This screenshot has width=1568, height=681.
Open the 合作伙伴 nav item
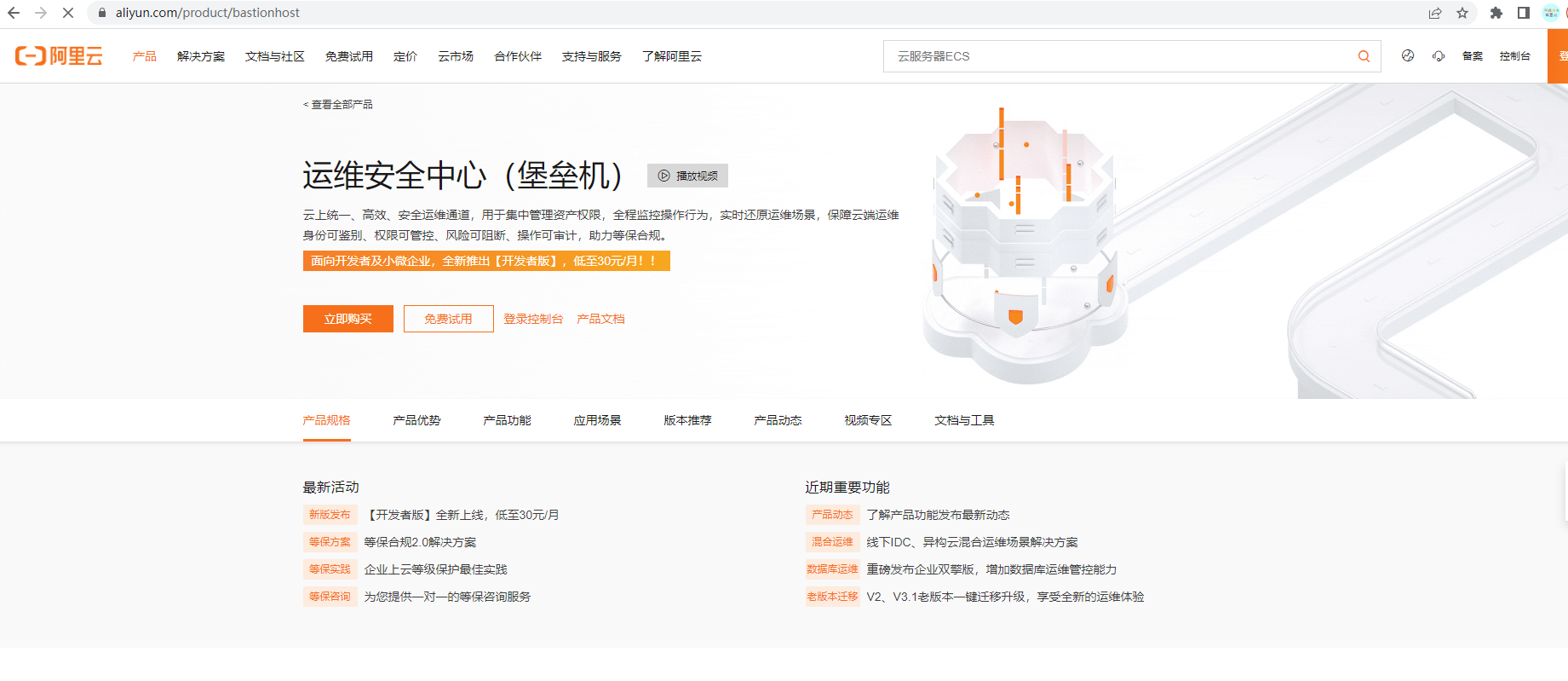518,56
